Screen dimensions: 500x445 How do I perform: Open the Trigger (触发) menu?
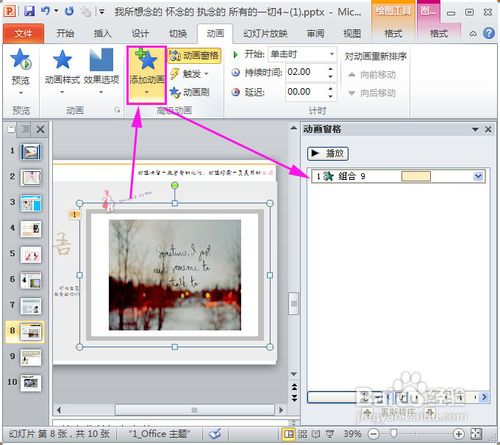(x=189, y=74)
